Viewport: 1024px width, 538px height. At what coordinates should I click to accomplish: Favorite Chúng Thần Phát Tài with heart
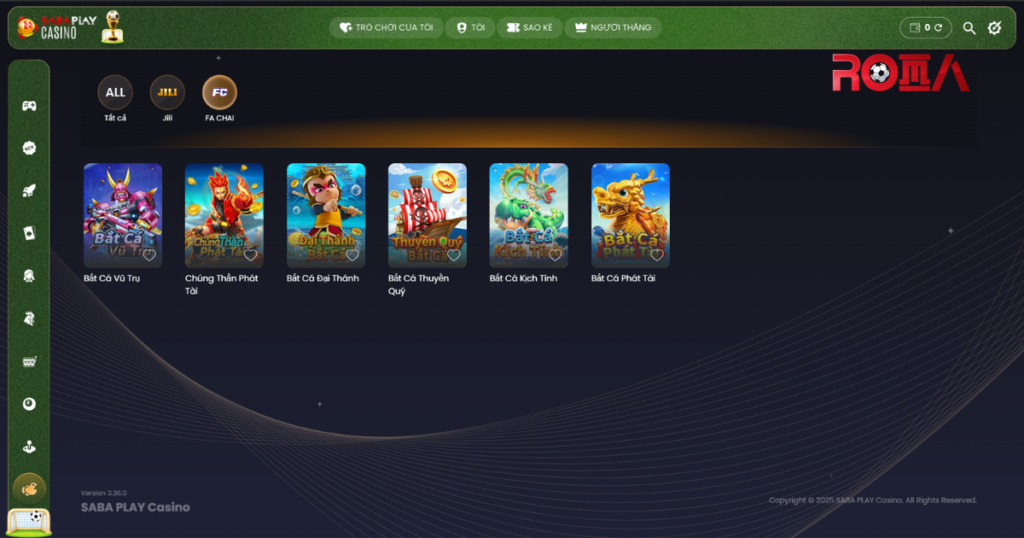[251, 255]
